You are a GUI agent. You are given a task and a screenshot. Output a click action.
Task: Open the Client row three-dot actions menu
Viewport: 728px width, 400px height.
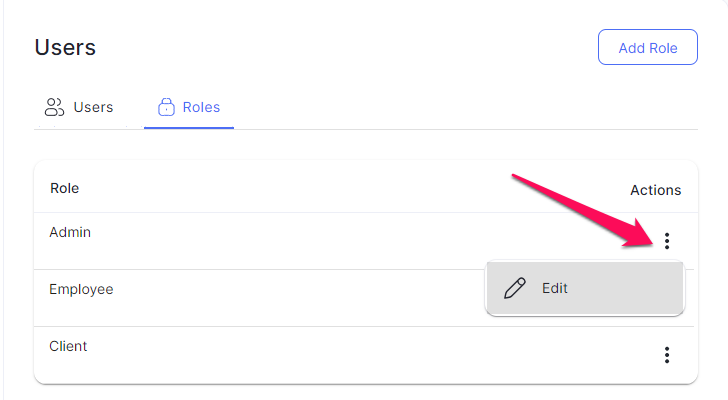667,355
